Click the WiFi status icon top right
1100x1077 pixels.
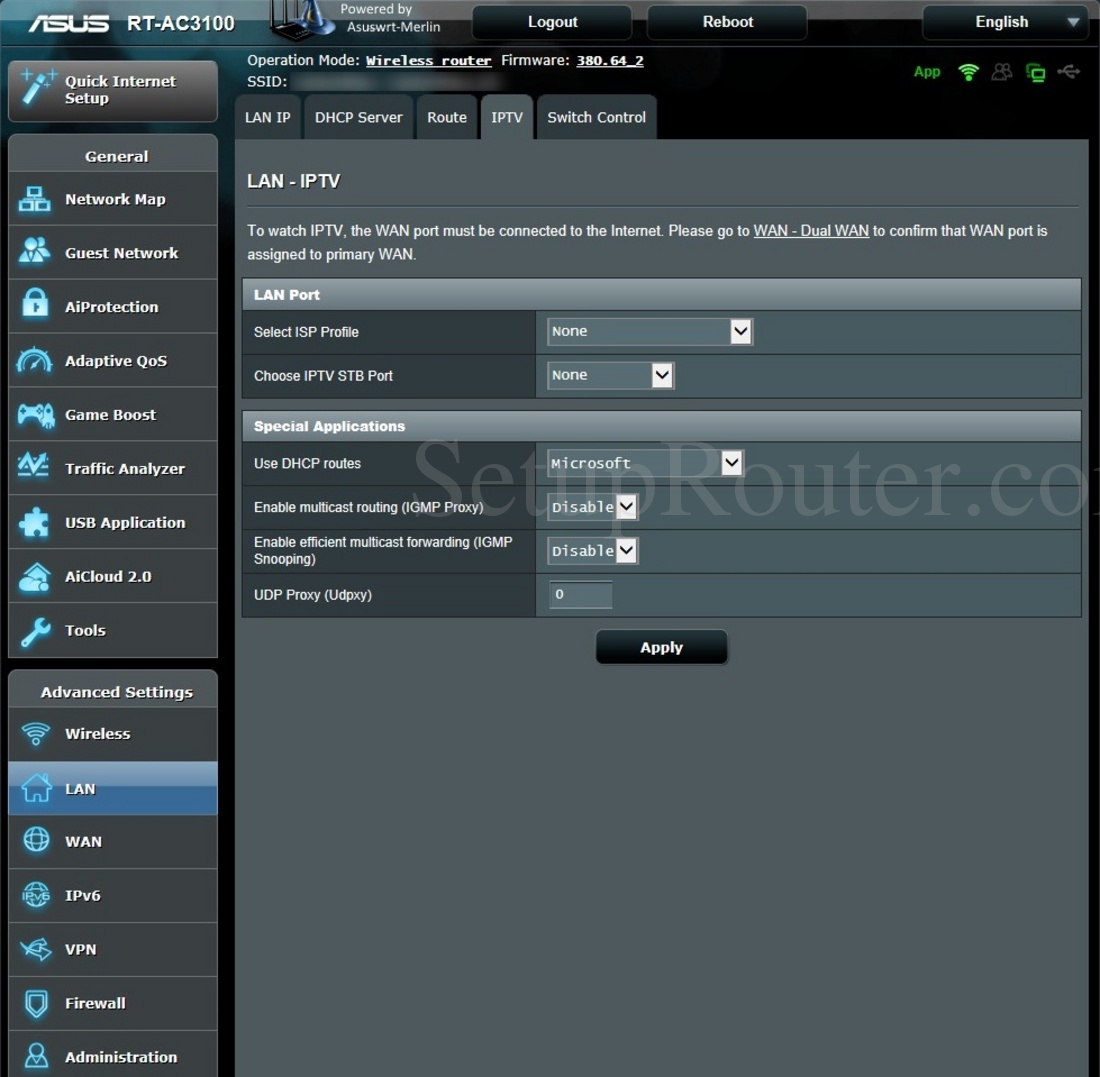click(x=968, y=71)
